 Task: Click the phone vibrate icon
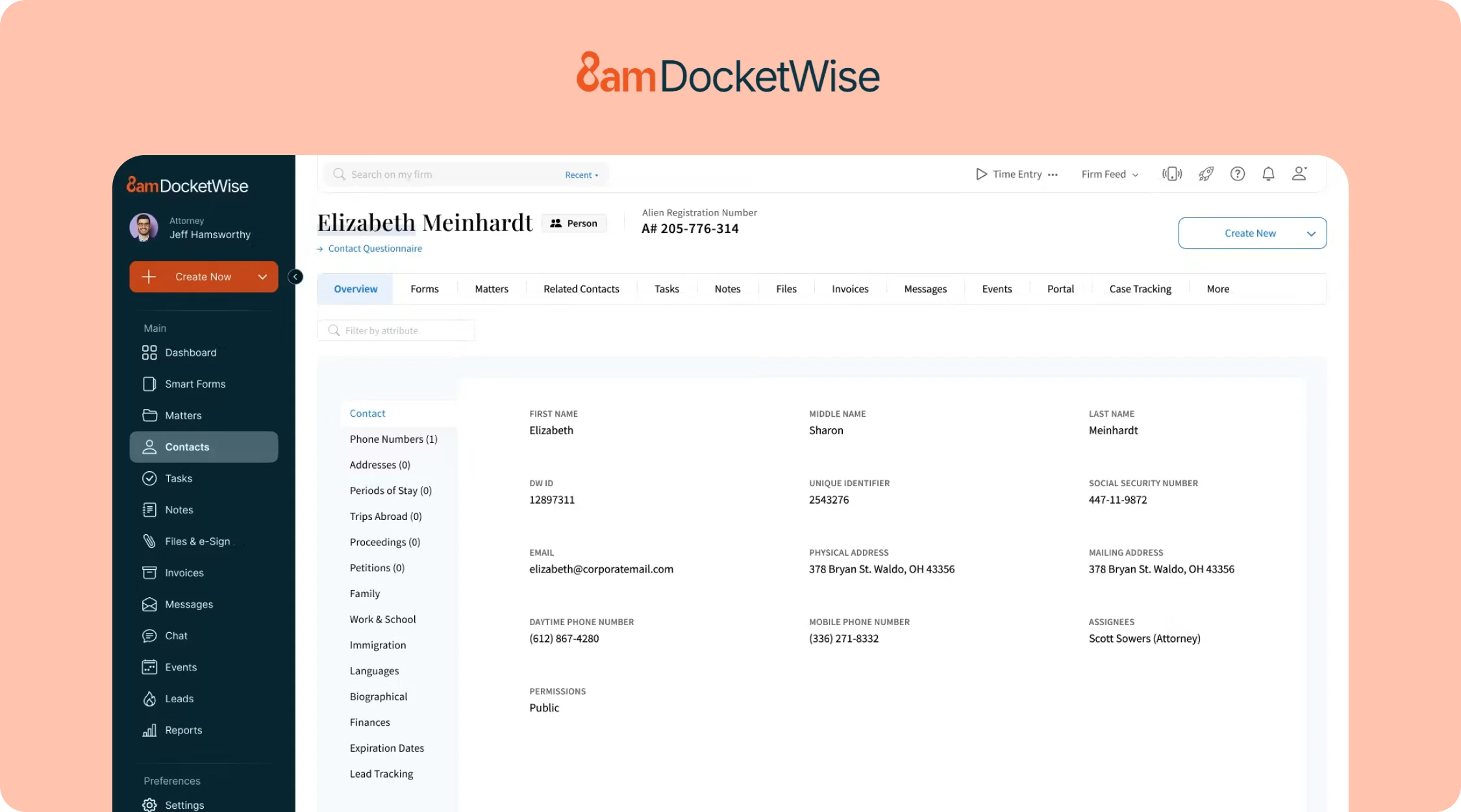pos(1172,174)
